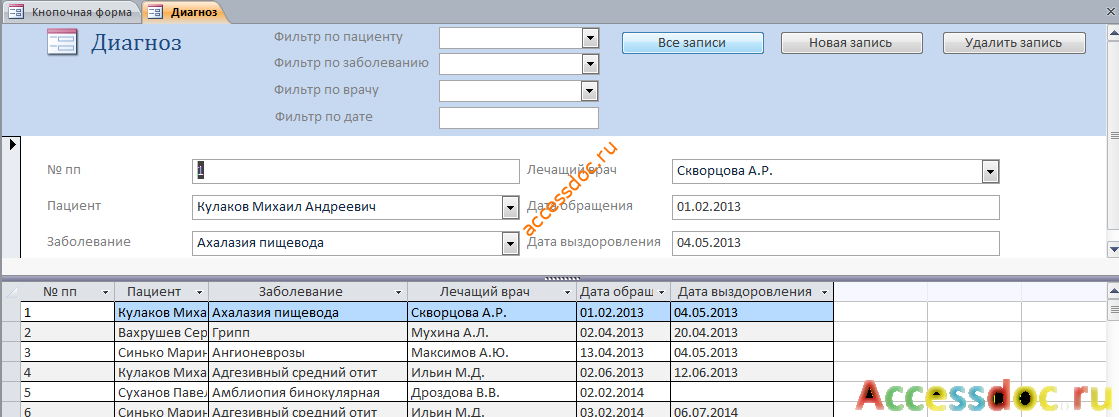The height and width of the screenshot is (417, 1119).
Task: Click the Диагноз form icon in the header
Action: pyautogui.click(x=62, y=42)
